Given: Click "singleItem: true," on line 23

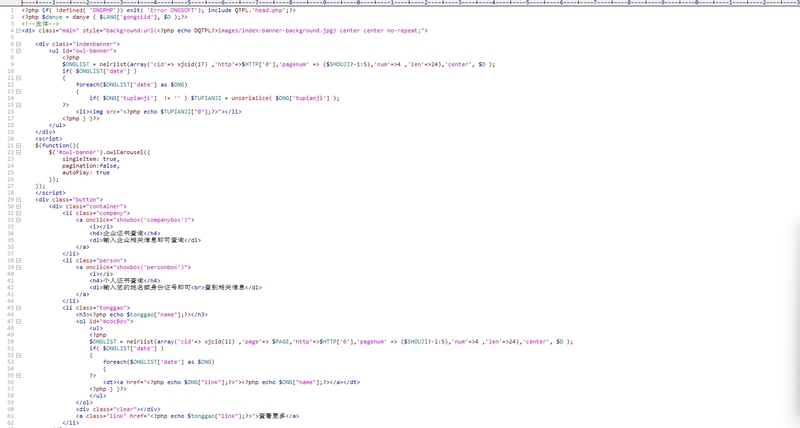Looking at the screenshot, I should pyautogui.click(x=91, y=159).
